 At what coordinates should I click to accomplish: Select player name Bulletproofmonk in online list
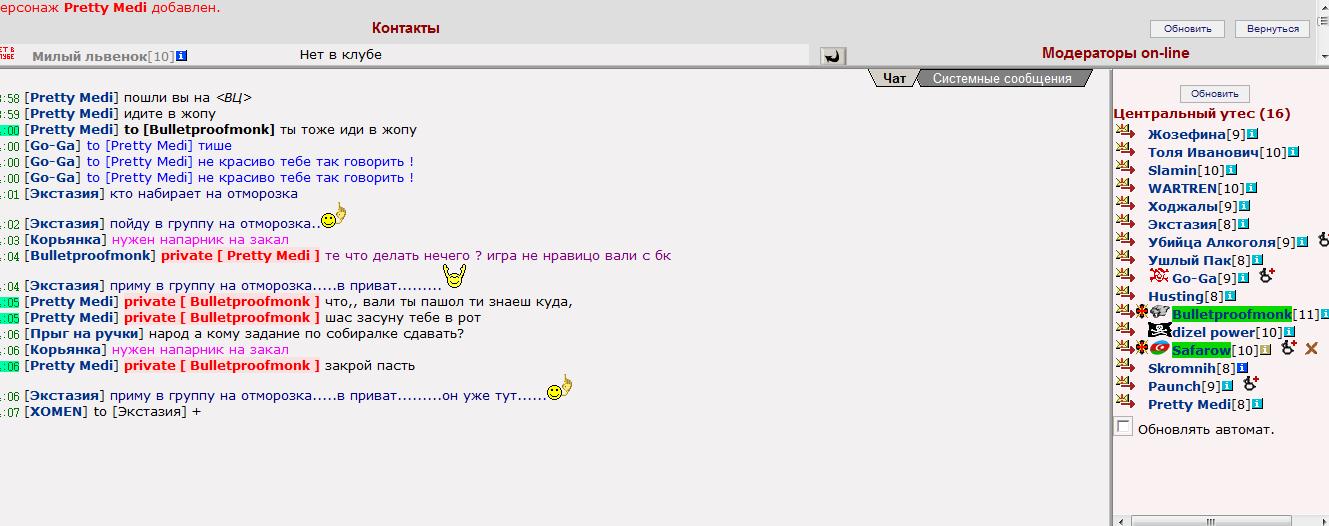point(1231,314)
